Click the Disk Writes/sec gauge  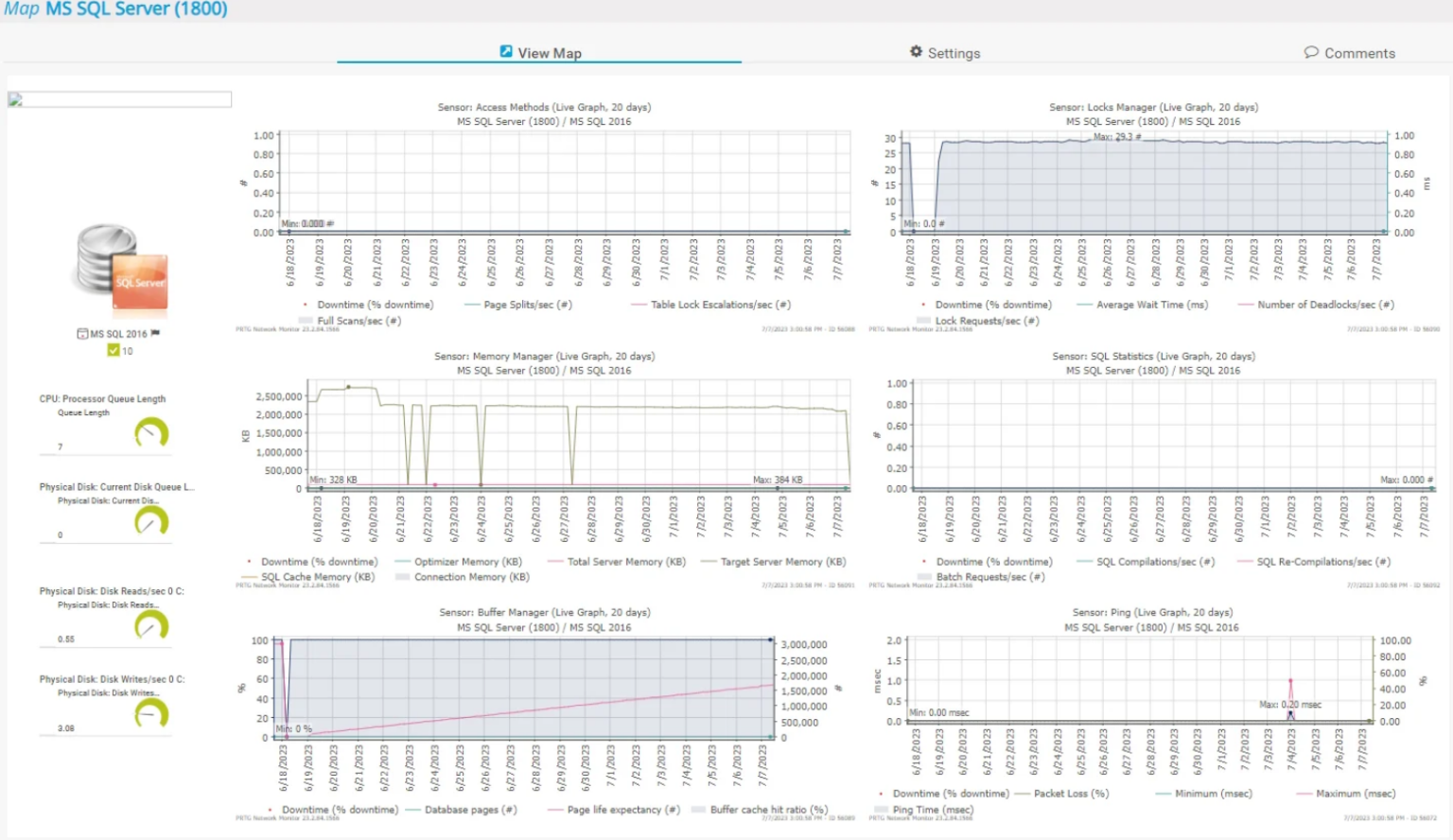(151, 714)
